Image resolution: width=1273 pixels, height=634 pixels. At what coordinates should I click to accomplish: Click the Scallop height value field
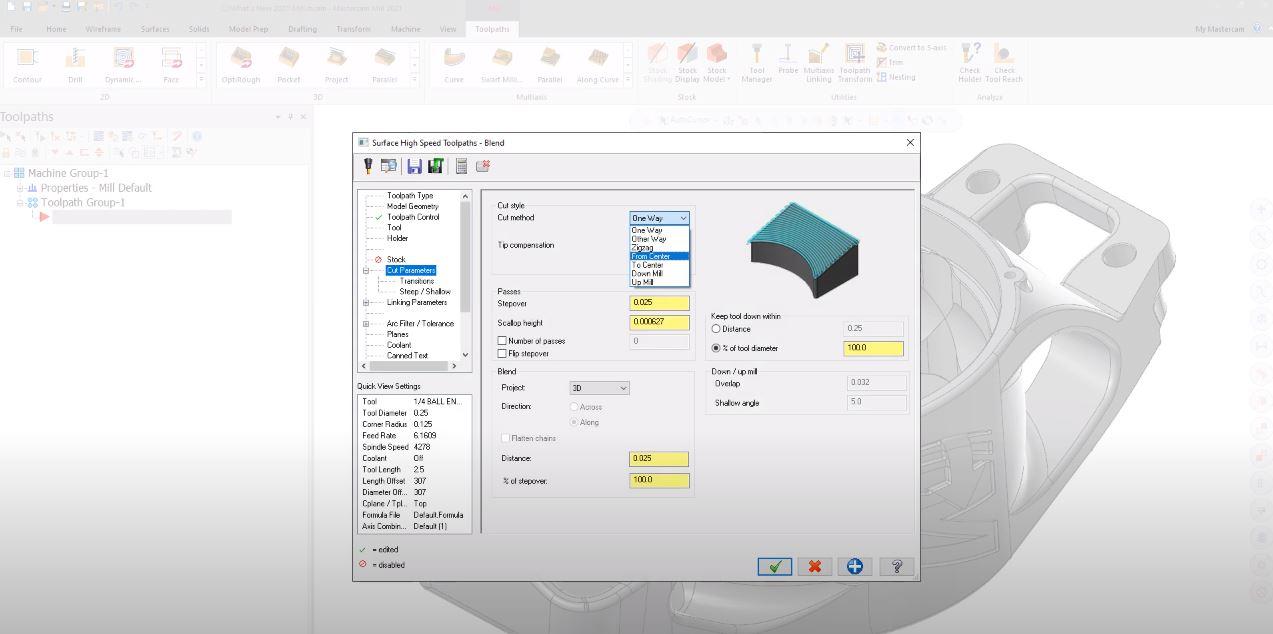[659, 322]
